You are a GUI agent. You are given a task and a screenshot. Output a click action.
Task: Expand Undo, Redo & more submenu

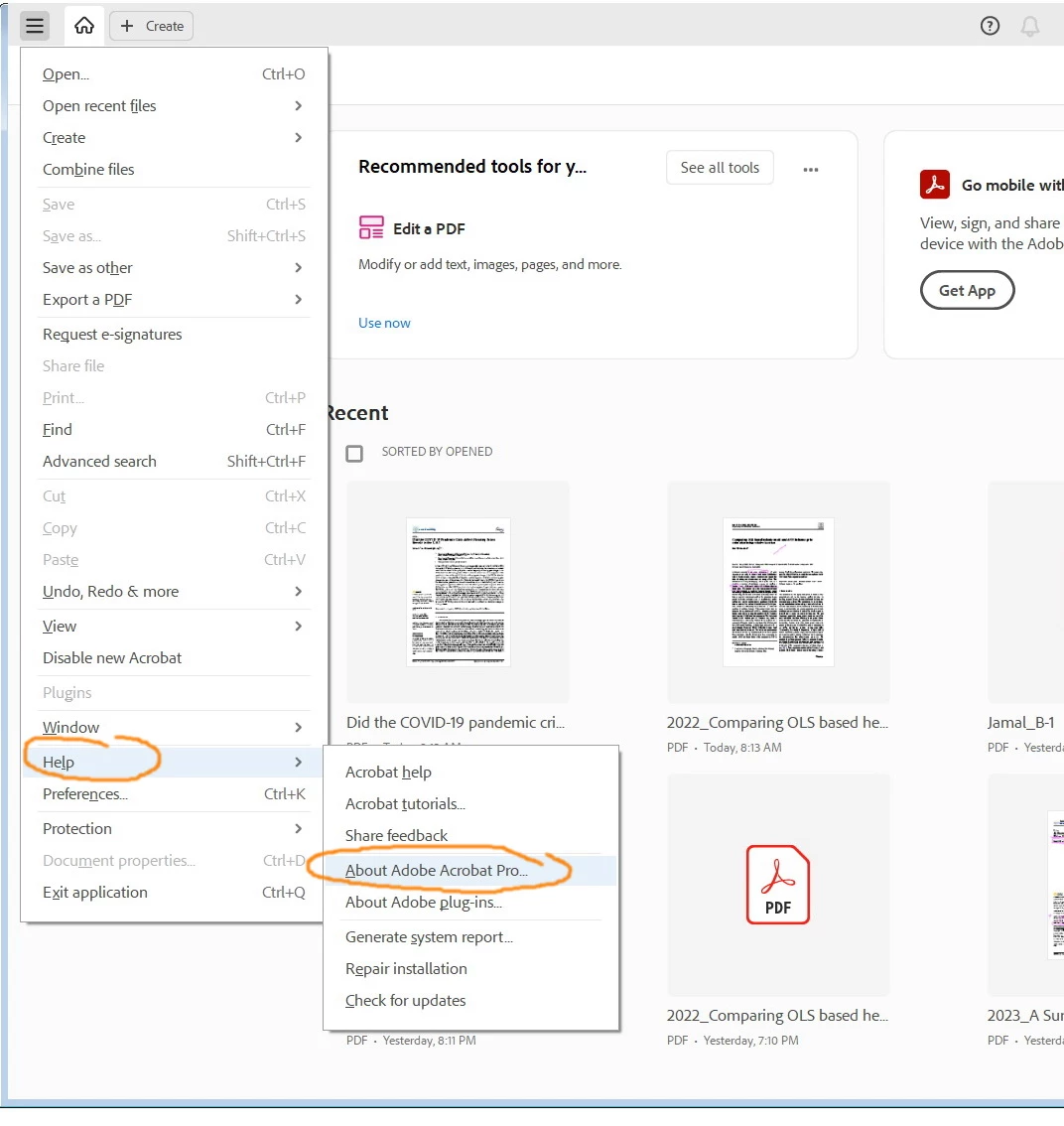[x=174, y=591]
